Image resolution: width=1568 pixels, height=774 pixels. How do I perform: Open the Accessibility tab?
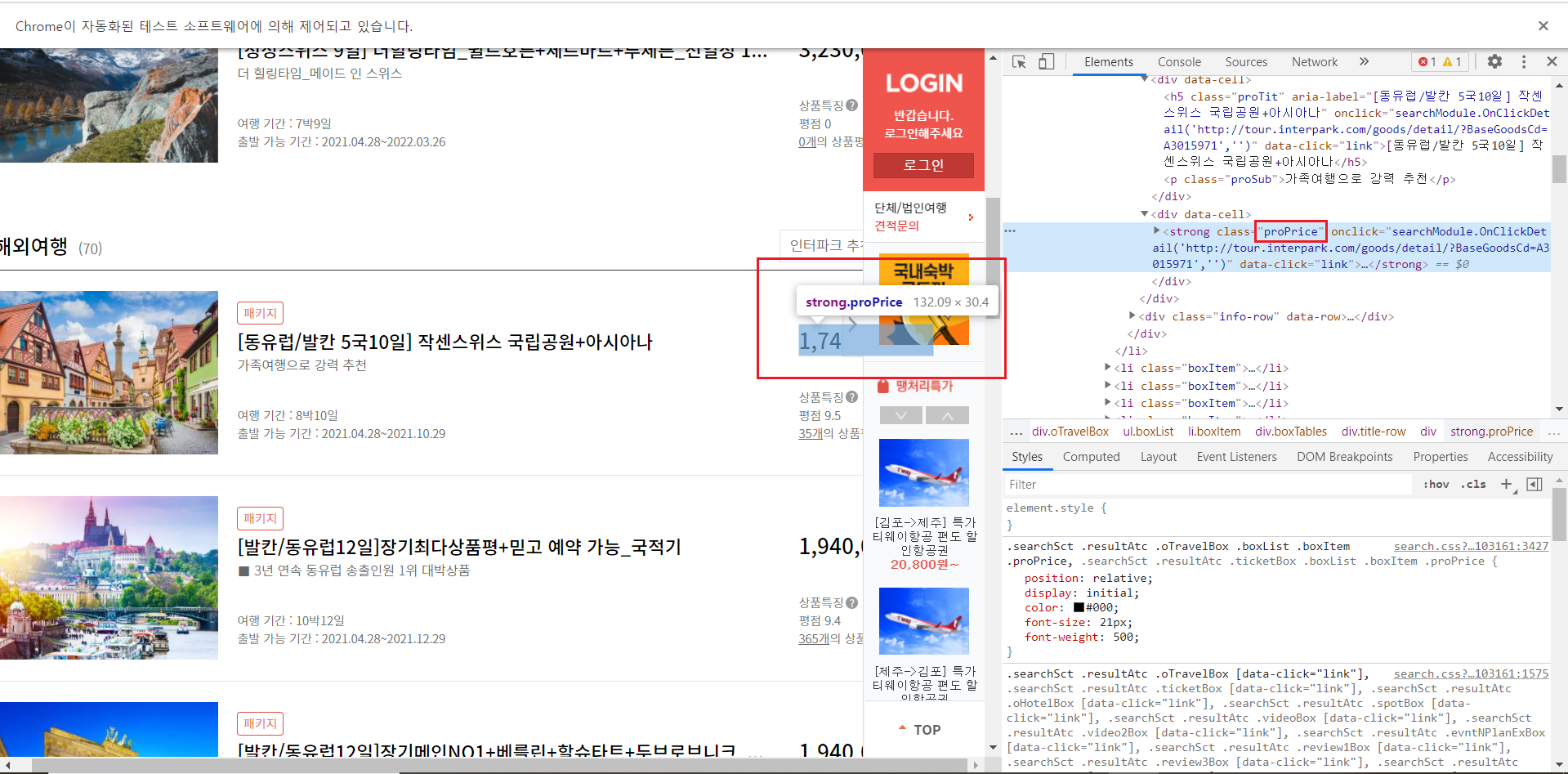[1520, 457]
